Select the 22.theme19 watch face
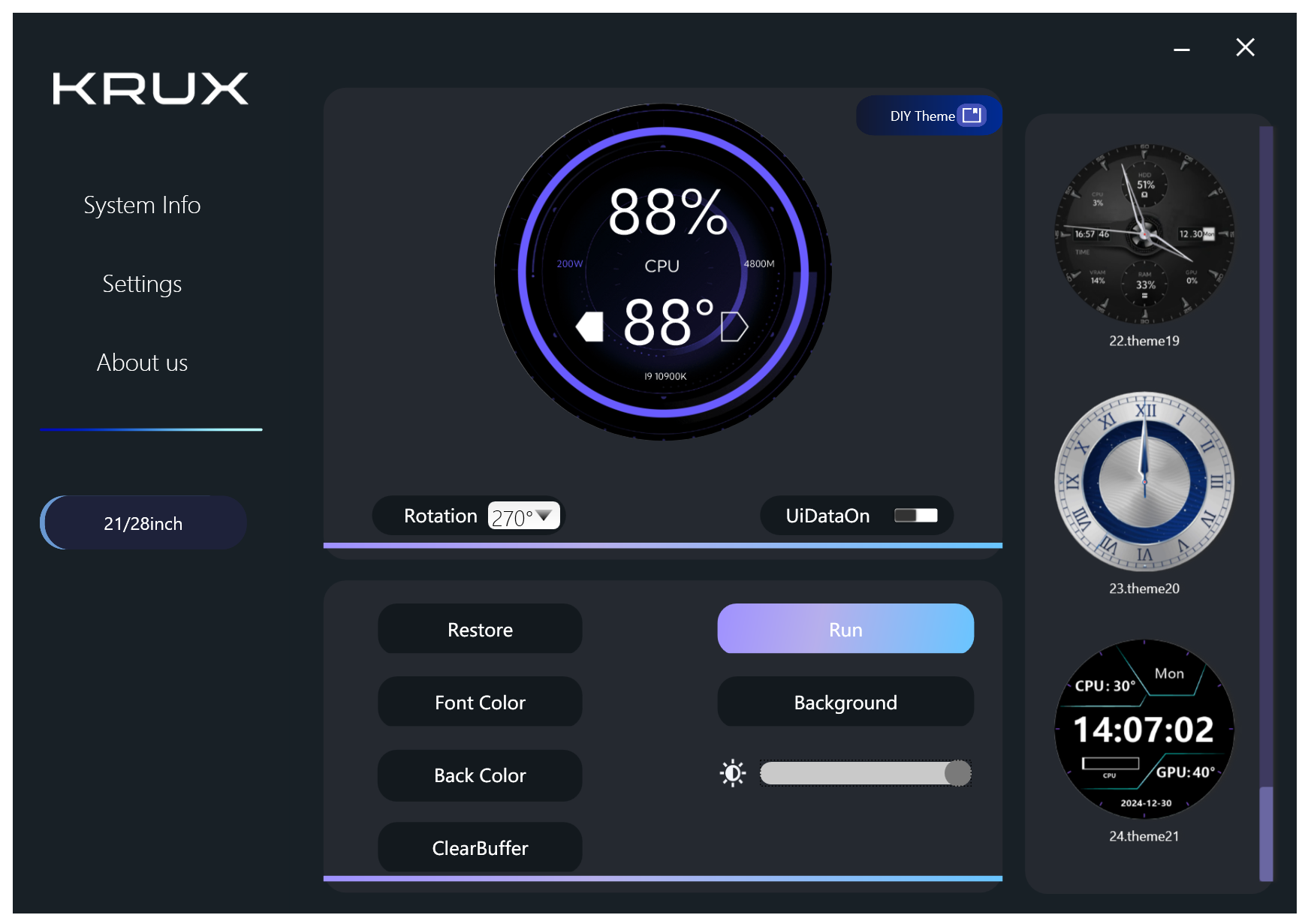 [x=1144, y=234]
